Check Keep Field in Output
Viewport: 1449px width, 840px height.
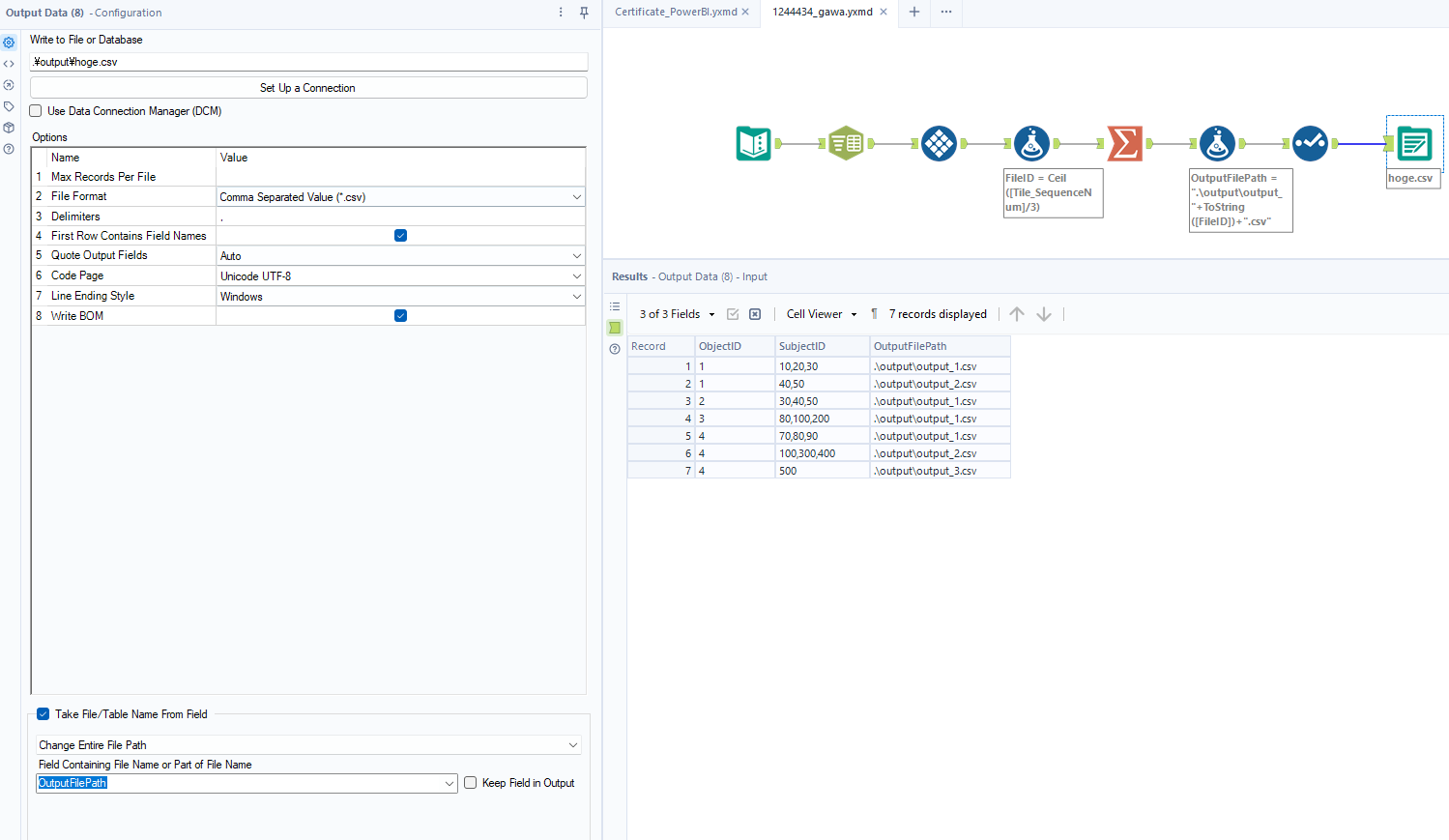(471, 783)
